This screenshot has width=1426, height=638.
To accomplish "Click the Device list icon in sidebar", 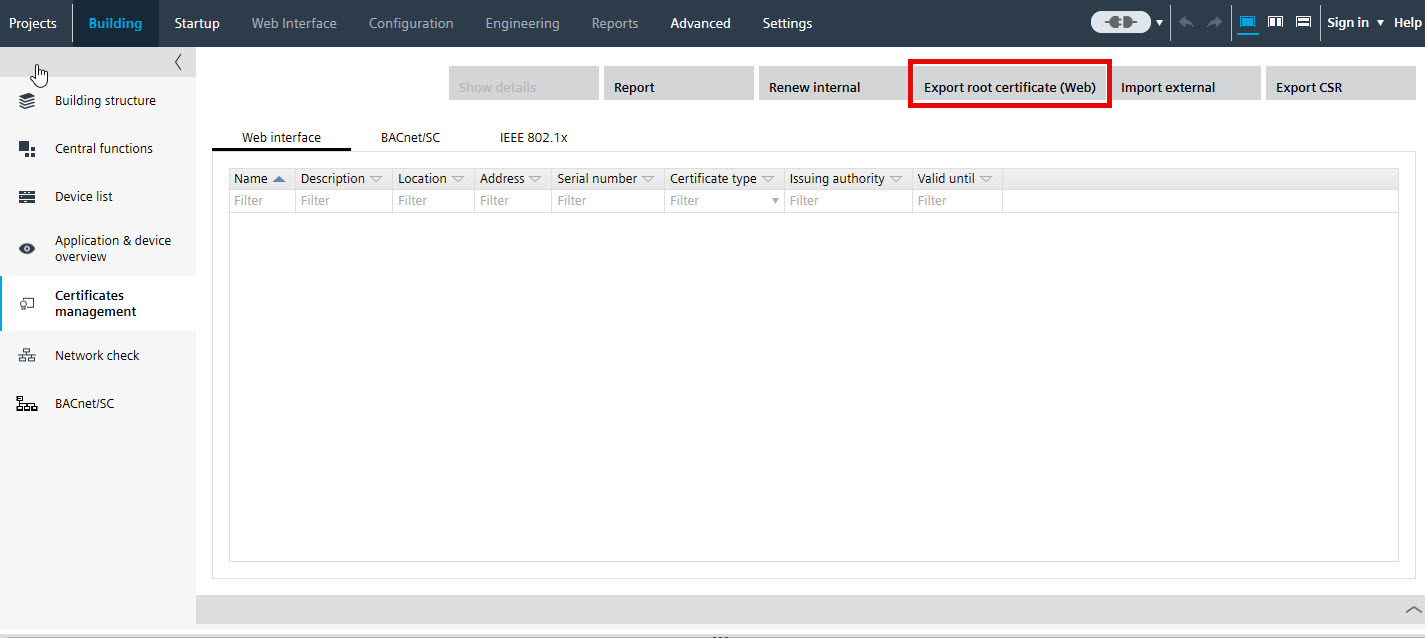I will tap(27, 197).
